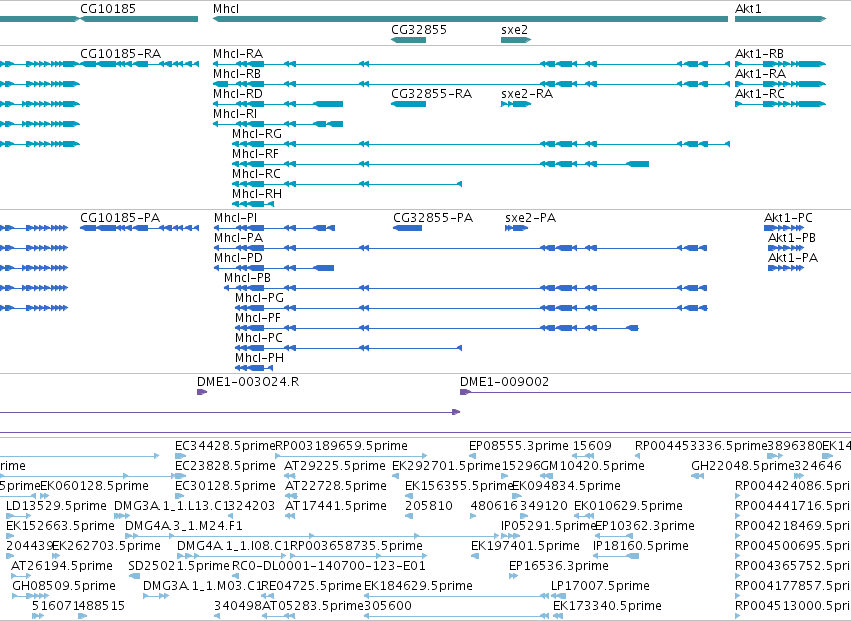The height and width of the screenshot is (621, 851).
Task: Click the Mhcl-PB protein label
Action: click(247, 278)
